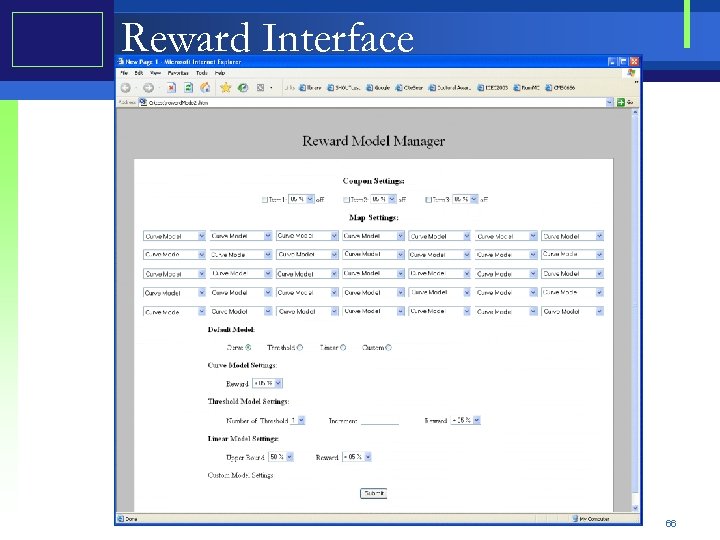Viewport: 720px width, 540px height.
Task: Refresh the page with the green arrows icon
Action: pyautogui.click(x=188, y=88)
